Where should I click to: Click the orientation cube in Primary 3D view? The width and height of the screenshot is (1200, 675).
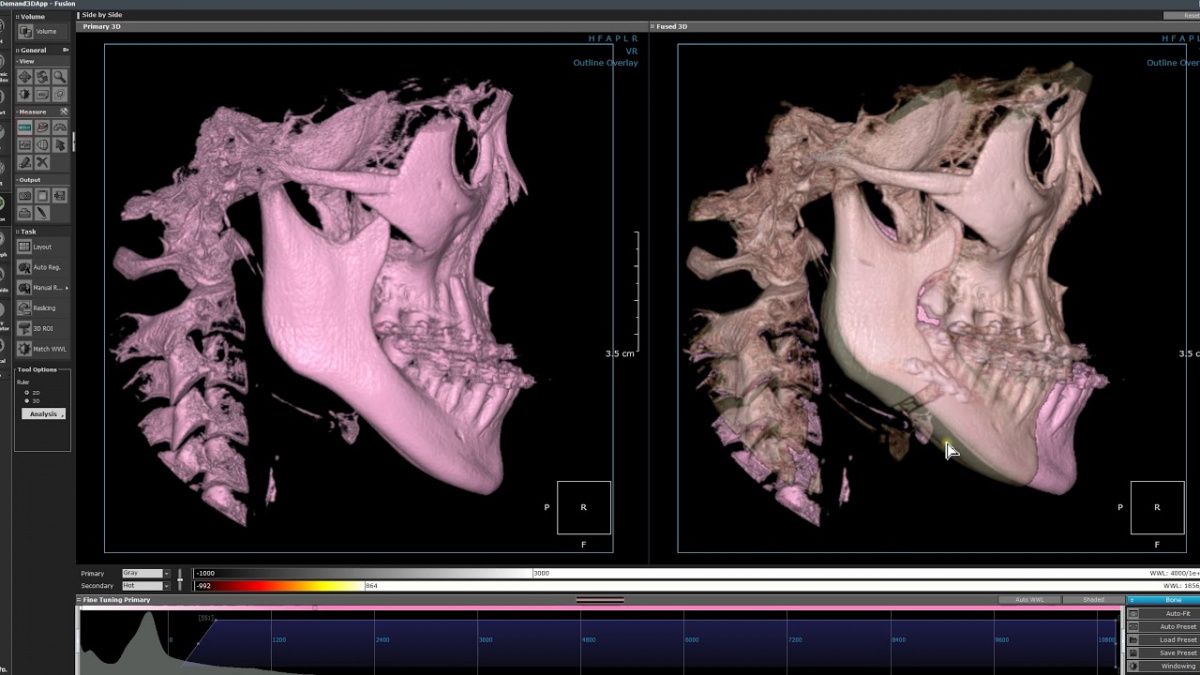[x=583, y=507]
